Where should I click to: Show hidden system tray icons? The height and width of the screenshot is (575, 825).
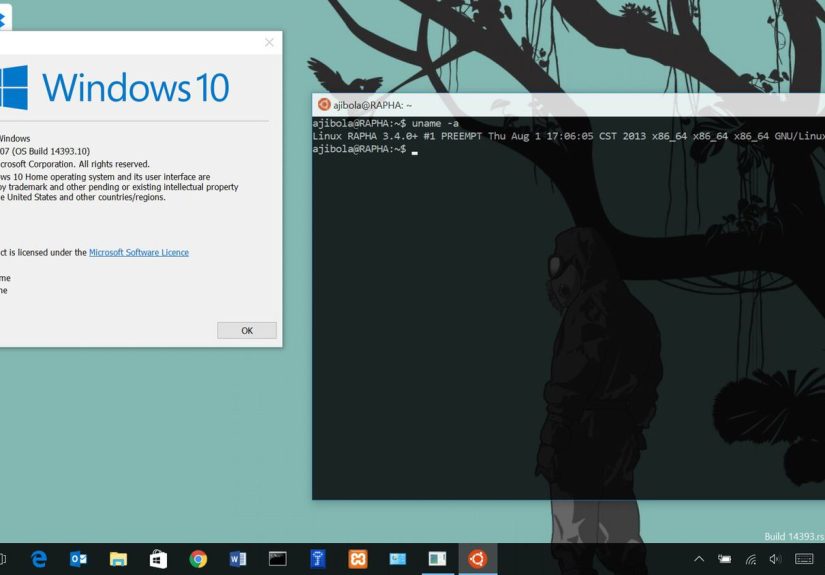pos(699,559)
